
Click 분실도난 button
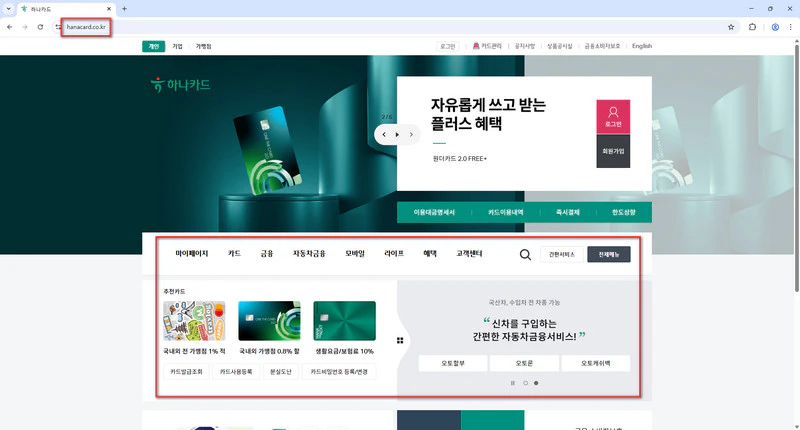[x=281, y=372]
